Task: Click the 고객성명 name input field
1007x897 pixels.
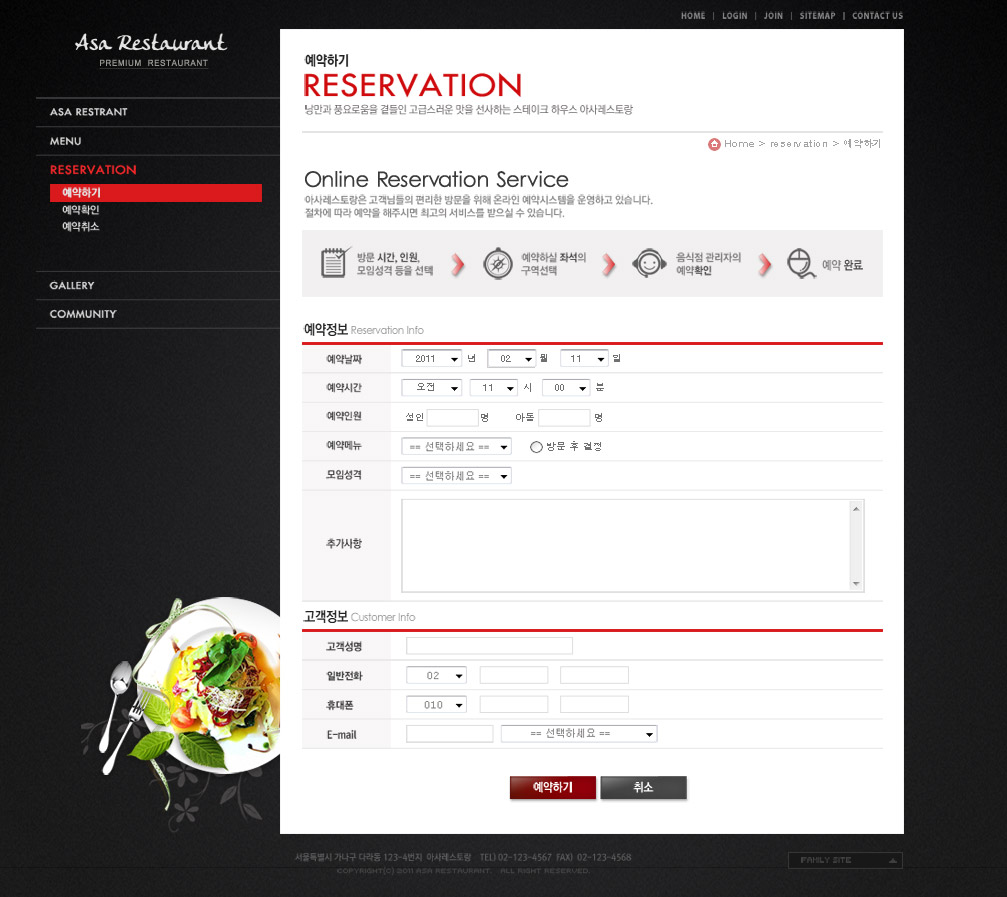Action: (489, 646)
